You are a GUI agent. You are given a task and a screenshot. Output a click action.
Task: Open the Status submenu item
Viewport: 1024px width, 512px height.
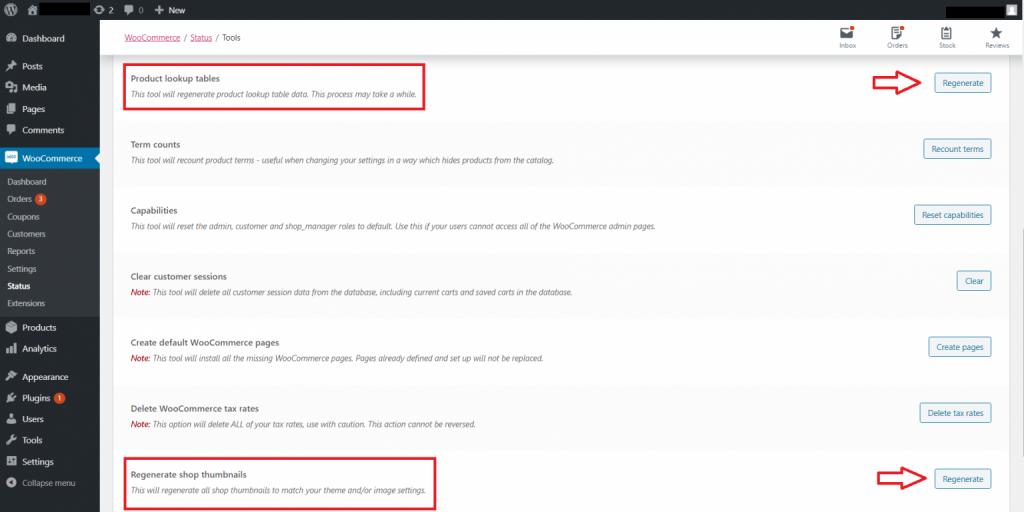click(18, 286)
